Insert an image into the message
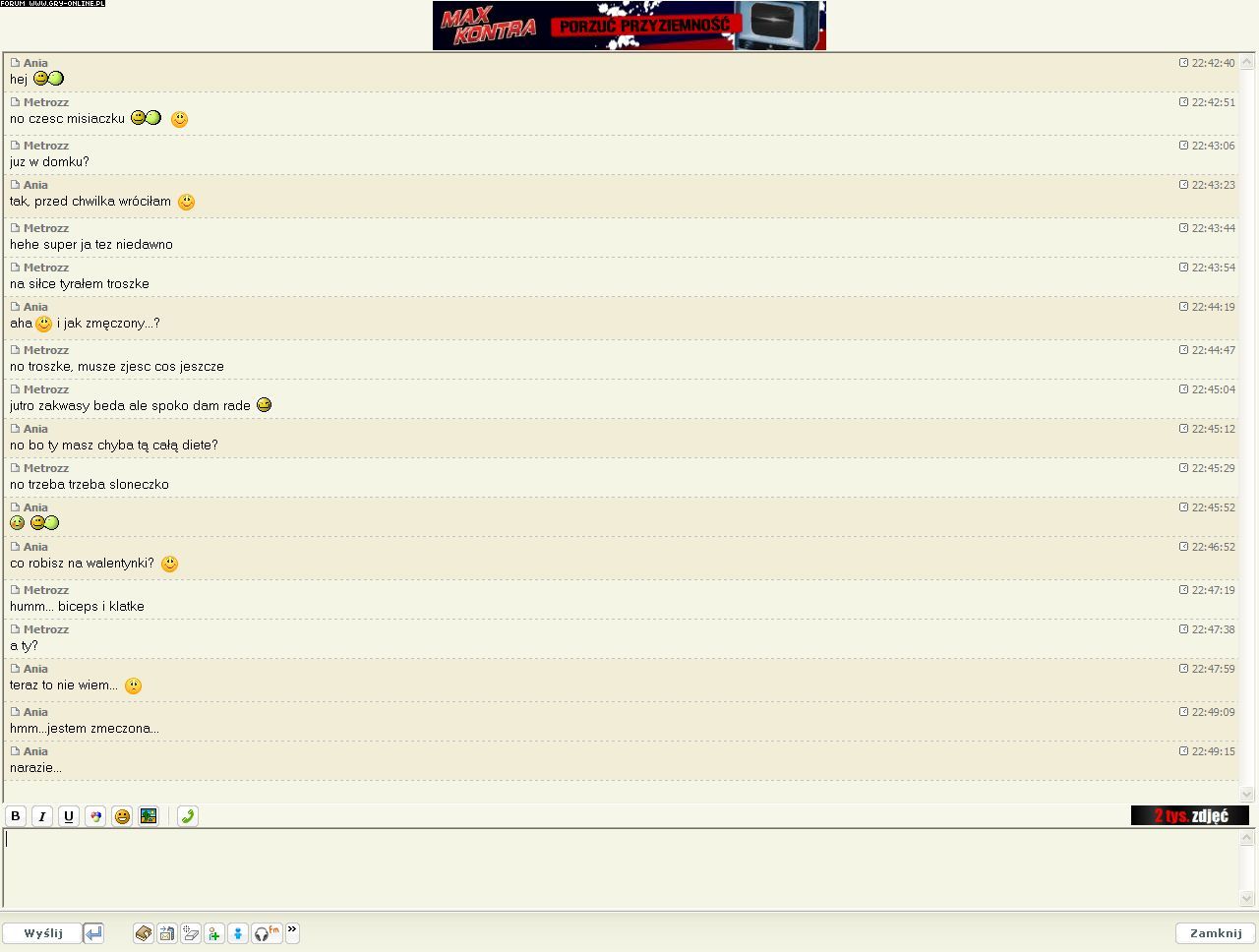Image resolution: width=1259 pixels, height=952 pixels. coord(149,816)
